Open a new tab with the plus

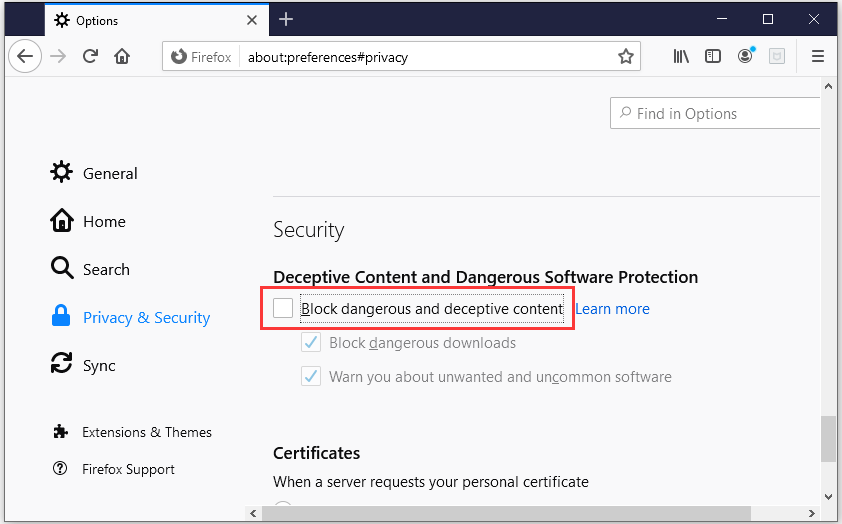point(286,20)
